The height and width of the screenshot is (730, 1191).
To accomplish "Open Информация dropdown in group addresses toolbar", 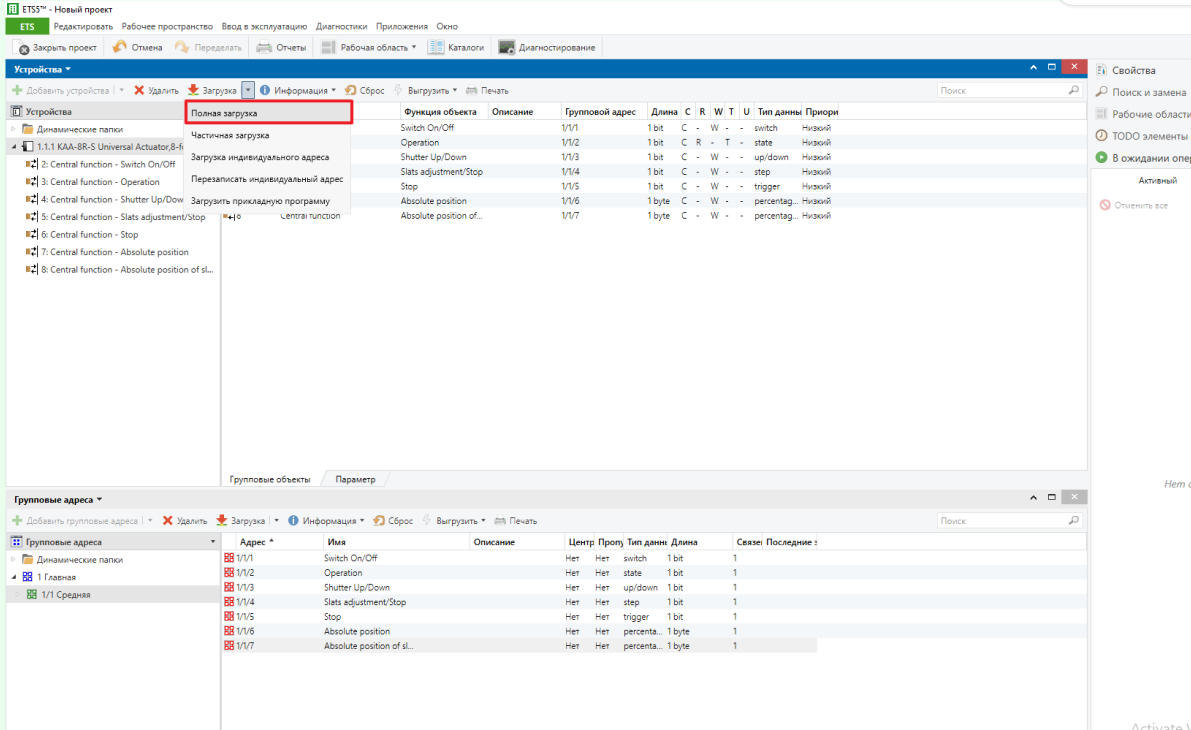I will [x=327, y=521].
